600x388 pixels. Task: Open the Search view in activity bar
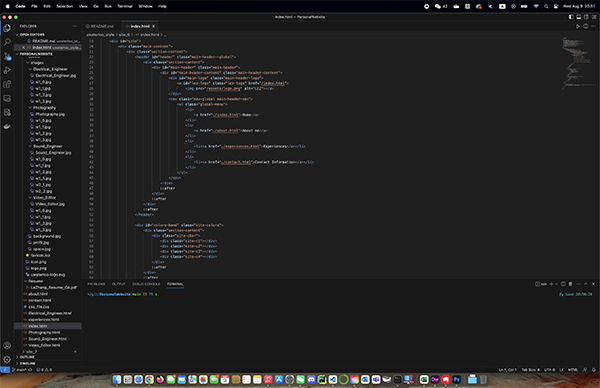coord(7,42)
